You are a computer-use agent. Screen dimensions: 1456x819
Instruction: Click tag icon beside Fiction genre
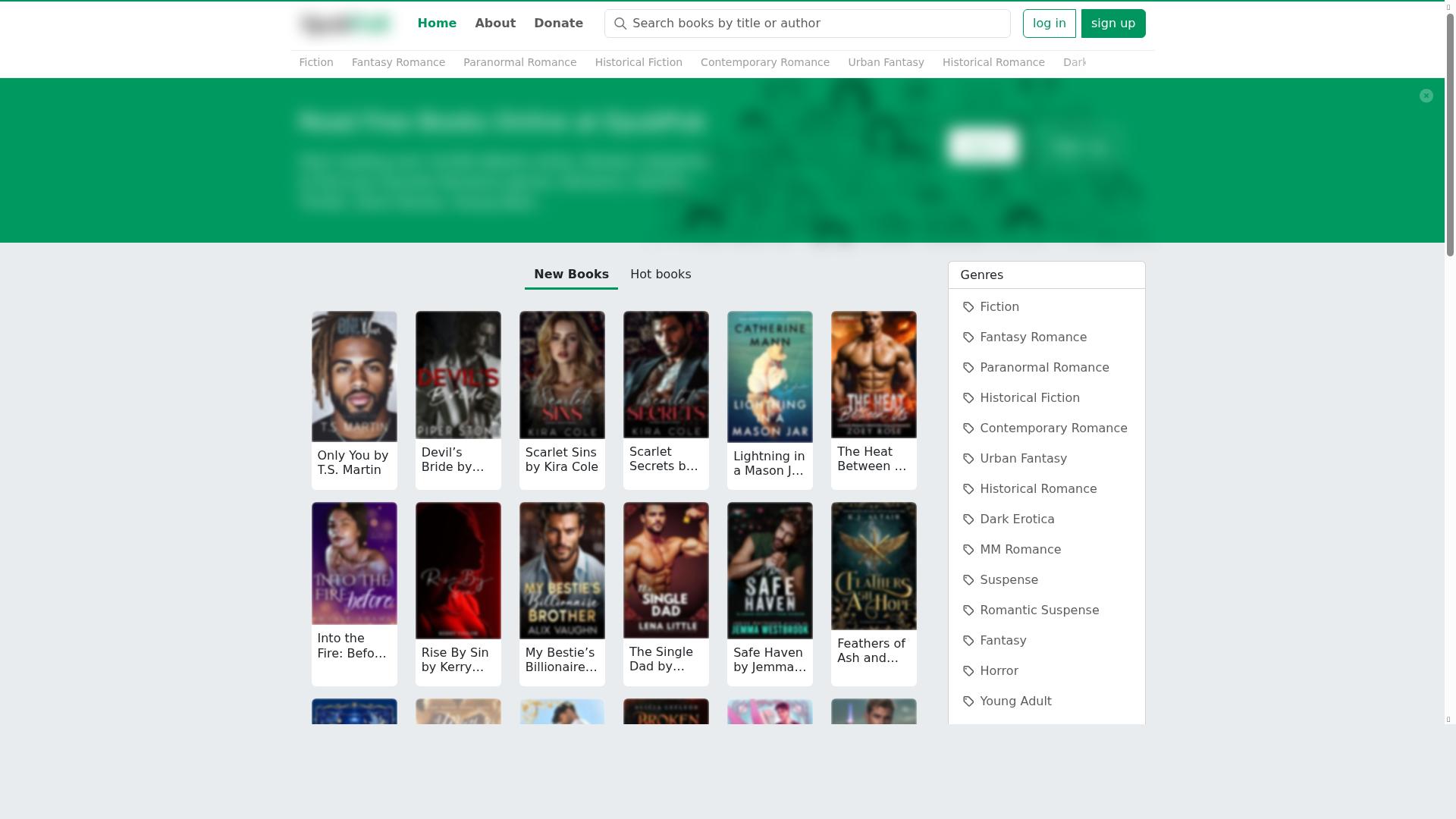(x=968, y=307)
